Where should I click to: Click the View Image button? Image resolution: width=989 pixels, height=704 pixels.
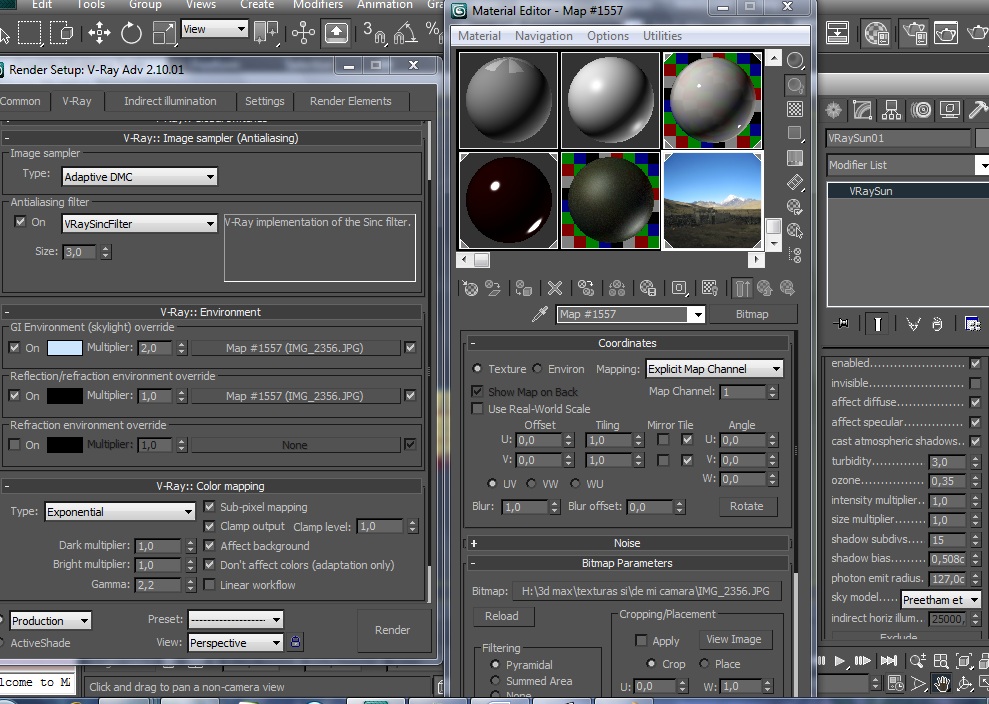[x=734, y=639]
